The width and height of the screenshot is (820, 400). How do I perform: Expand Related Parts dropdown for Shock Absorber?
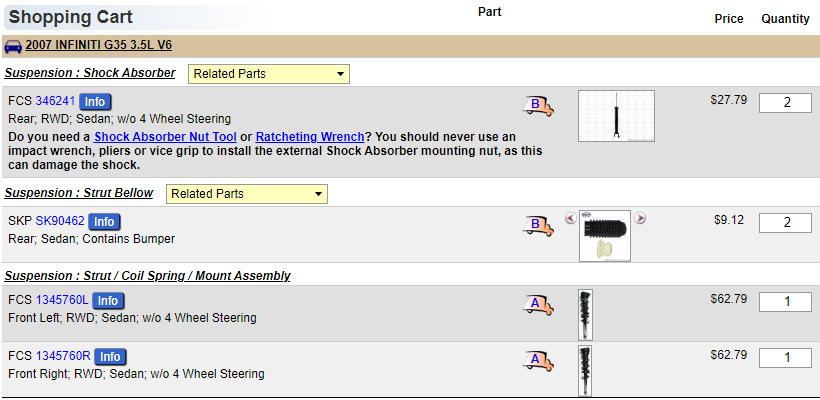268,74
